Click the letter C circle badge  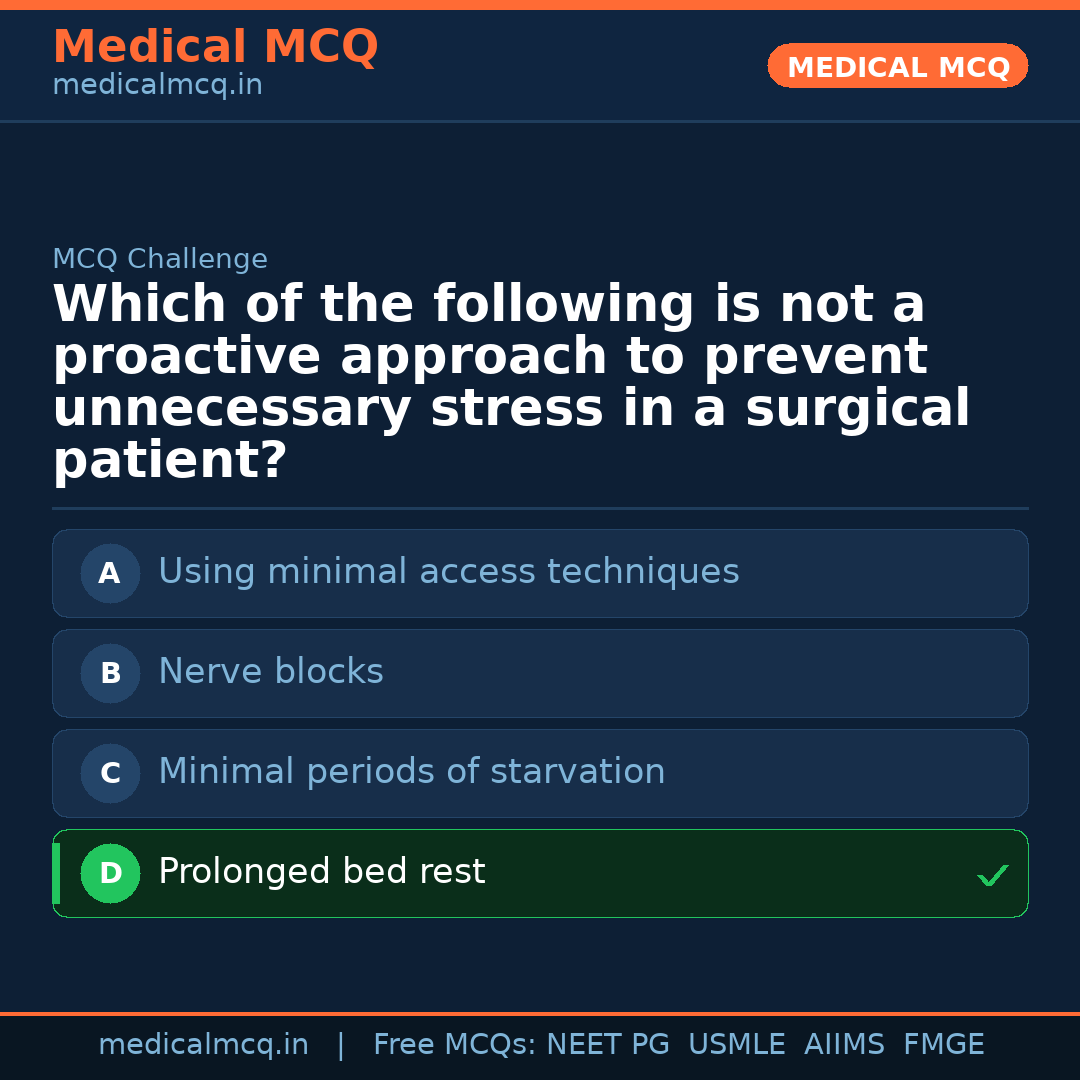point(110,774)
